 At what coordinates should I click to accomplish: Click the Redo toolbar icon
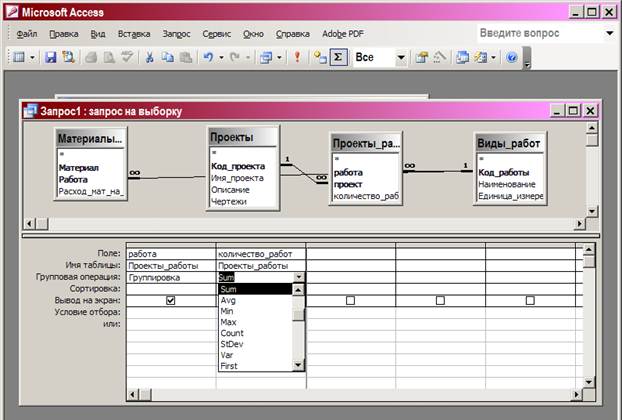pyautogui.click(x=235, y=58)
